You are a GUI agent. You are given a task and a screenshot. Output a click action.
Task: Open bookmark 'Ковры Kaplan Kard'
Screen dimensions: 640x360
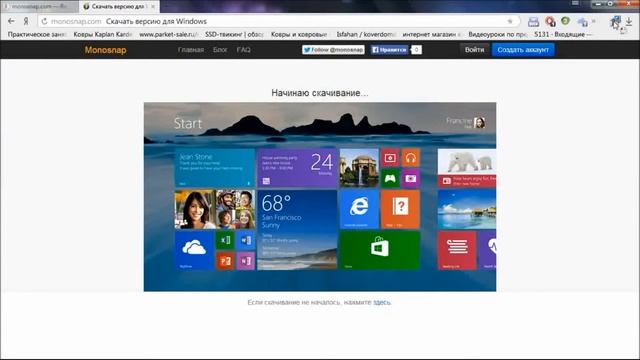(x=102, y=34)
